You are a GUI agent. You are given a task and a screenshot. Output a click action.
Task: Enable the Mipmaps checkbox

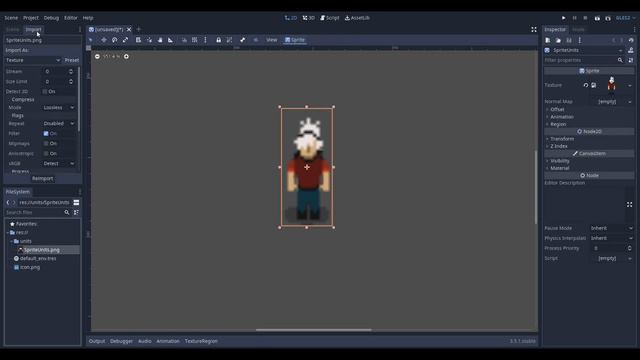46,144
